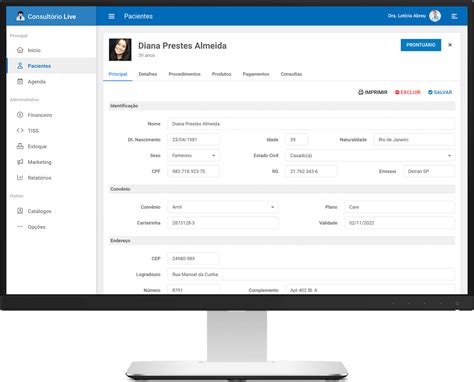The image size is (474, 382).
Task: Switch to the Principal tab
Action: [118, 74]
